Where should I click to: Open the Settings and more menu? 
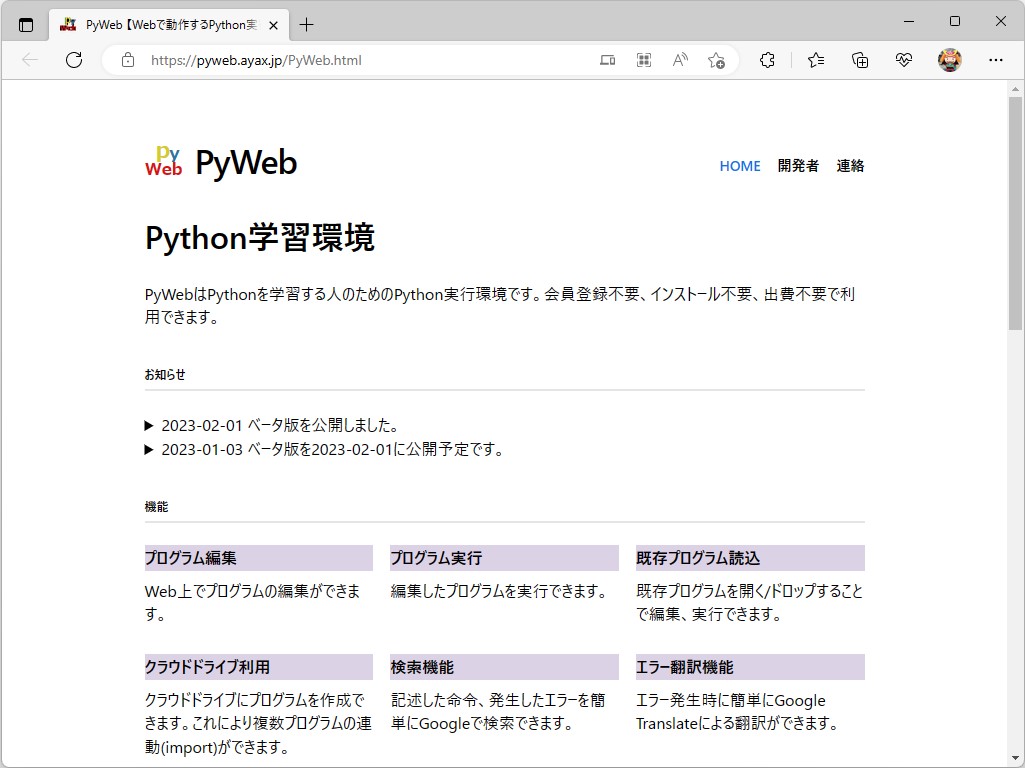[996, 60]
